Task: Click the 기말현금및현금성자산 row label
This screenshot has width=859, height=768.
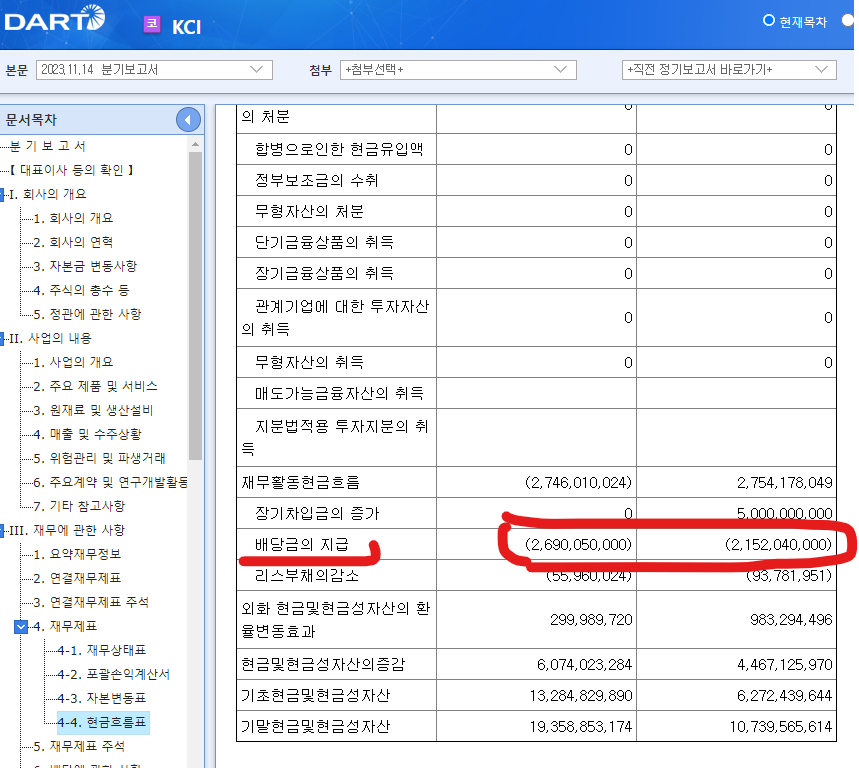Action: point(316,727)
